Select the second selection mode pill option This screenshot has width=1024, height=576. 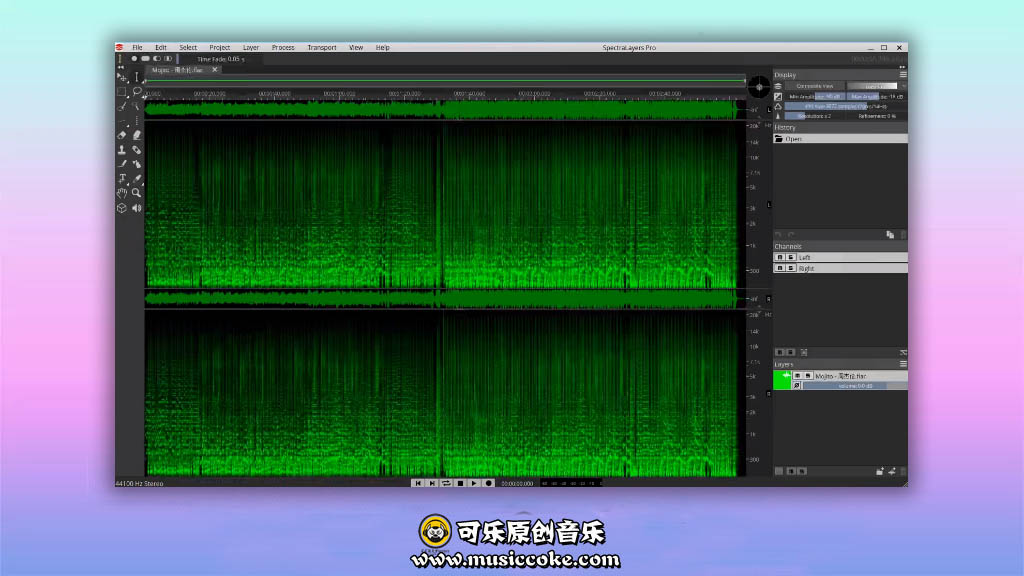pos(145,59)
